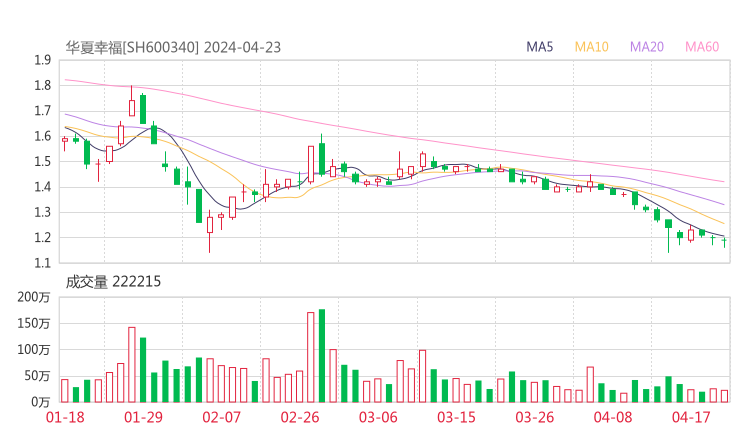Click the 03-15 date axis label
Viewport: 740px width, 440px height.
click(x=456, y=417)
